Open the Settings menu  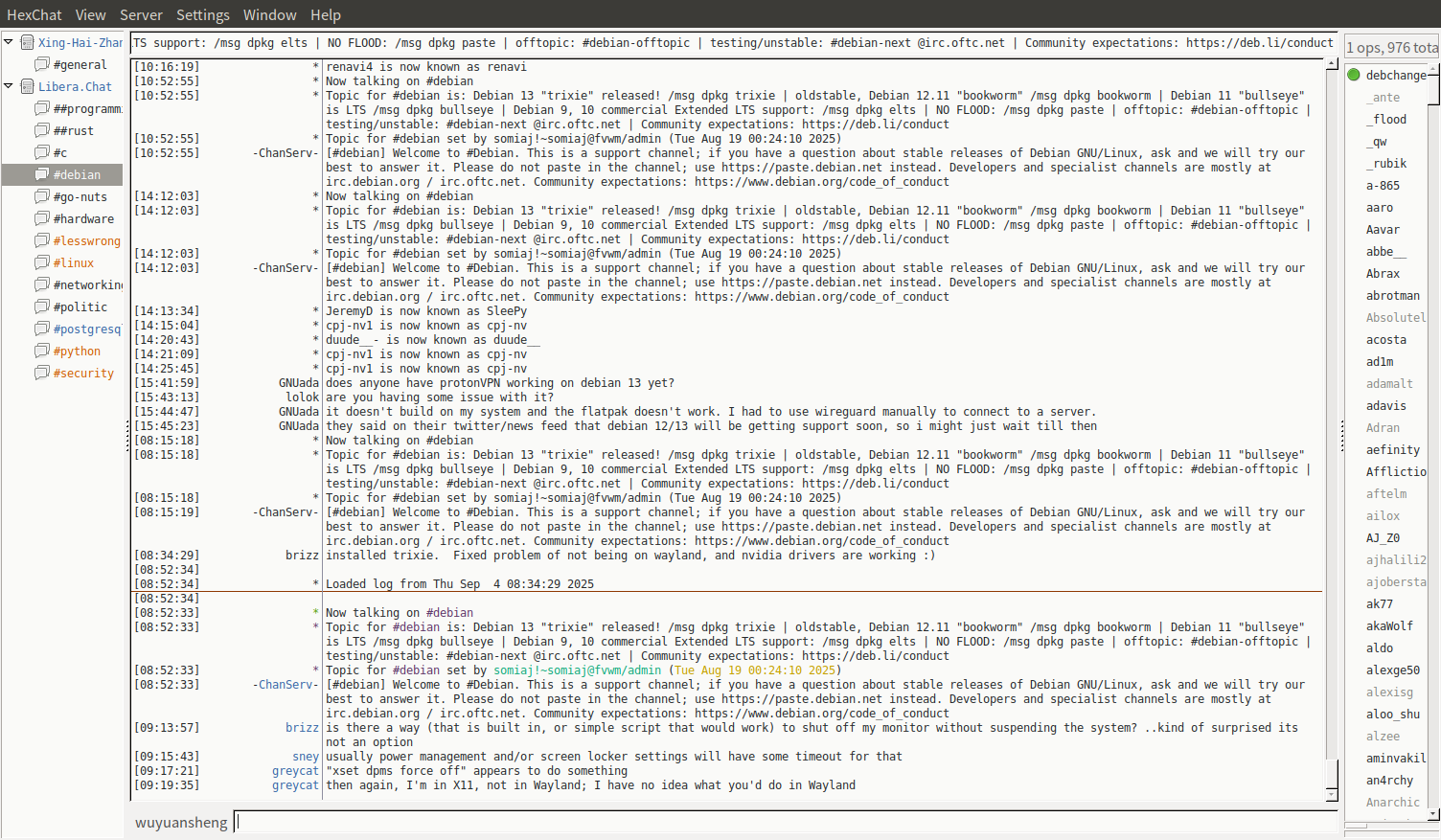click(x=203, y=14)
